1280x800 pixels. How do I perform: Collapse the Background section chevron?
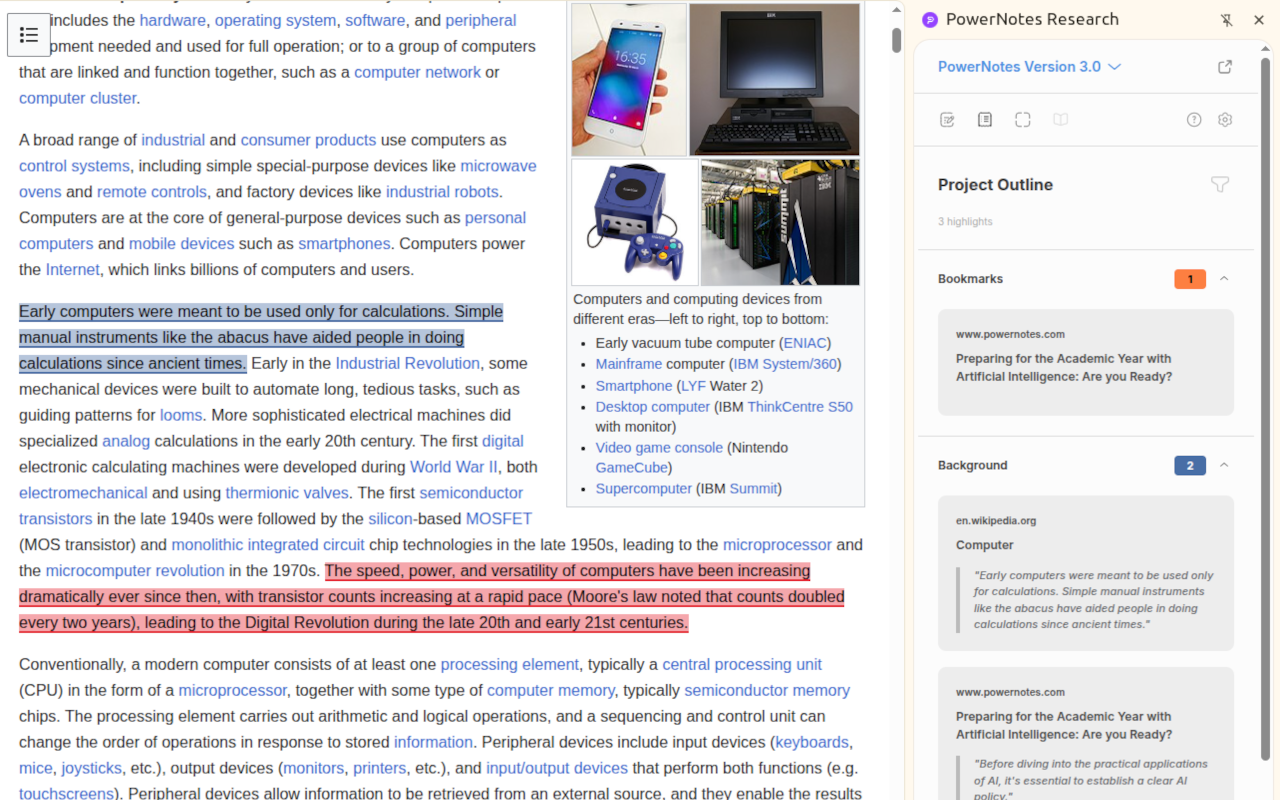click(x=1224, y=465)
